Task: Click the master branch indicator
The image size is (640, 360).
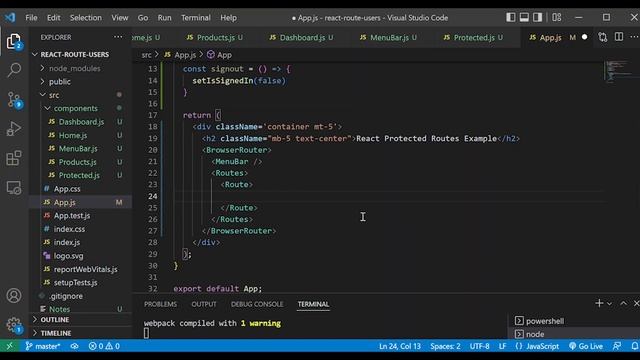Action: (x=43, y=346)
